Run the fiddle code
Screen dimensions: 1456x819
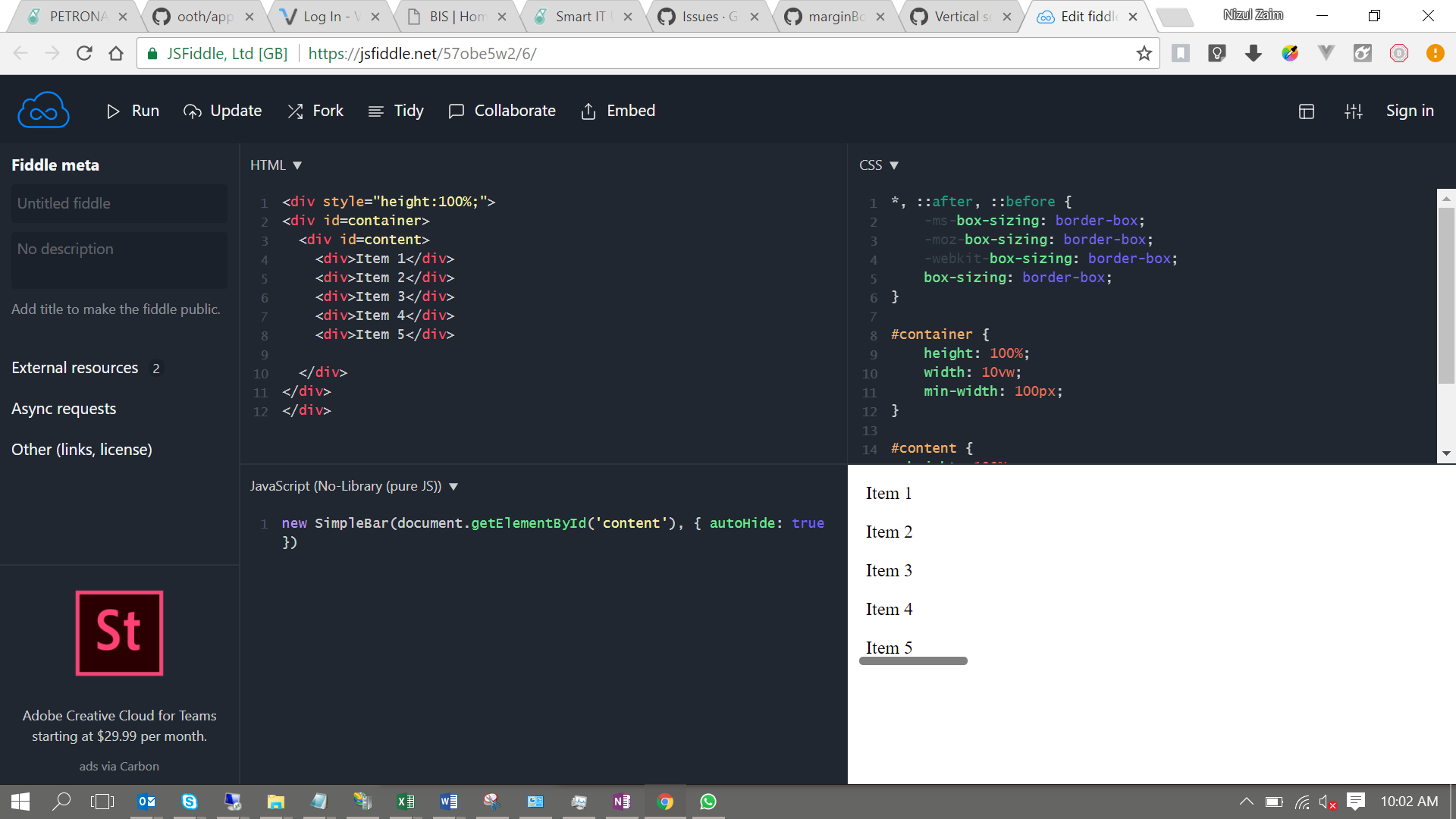point(133,111)
